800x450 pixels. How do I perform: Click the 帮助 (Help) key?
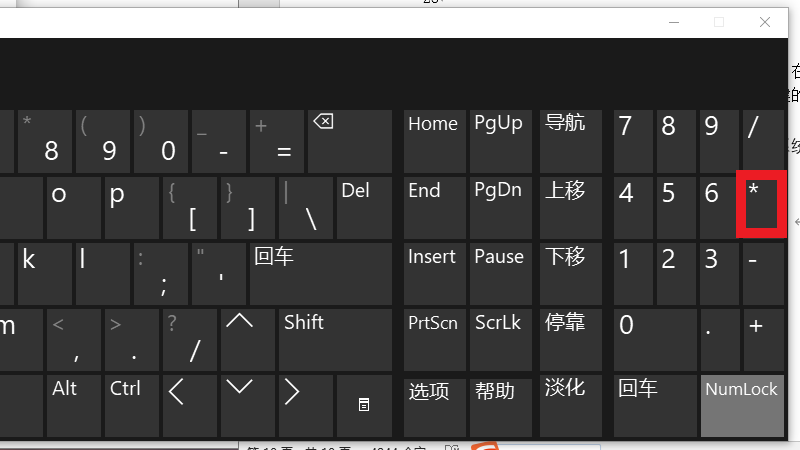[502, 405]
